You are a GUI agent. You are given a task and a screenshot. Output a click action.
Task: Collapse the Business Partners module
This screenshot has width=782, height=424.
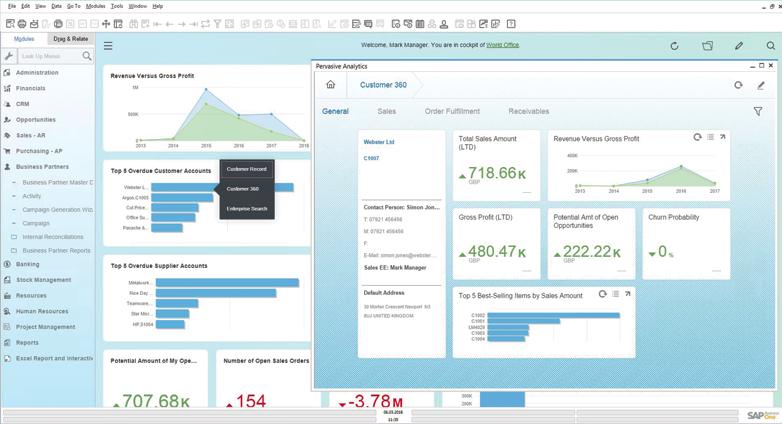point(42,167)
